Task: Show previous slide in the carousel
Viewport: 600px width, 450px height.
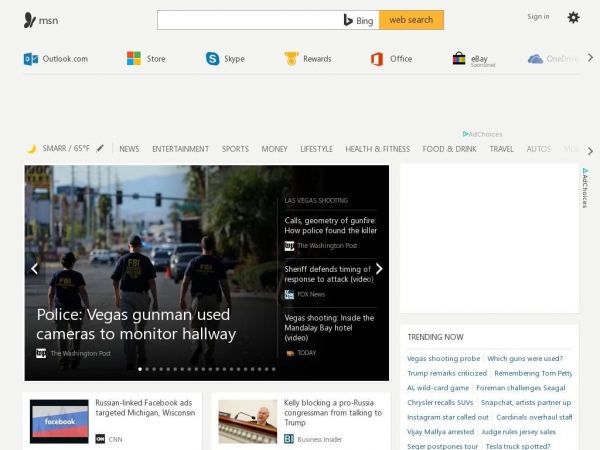Action: (35, 269)
